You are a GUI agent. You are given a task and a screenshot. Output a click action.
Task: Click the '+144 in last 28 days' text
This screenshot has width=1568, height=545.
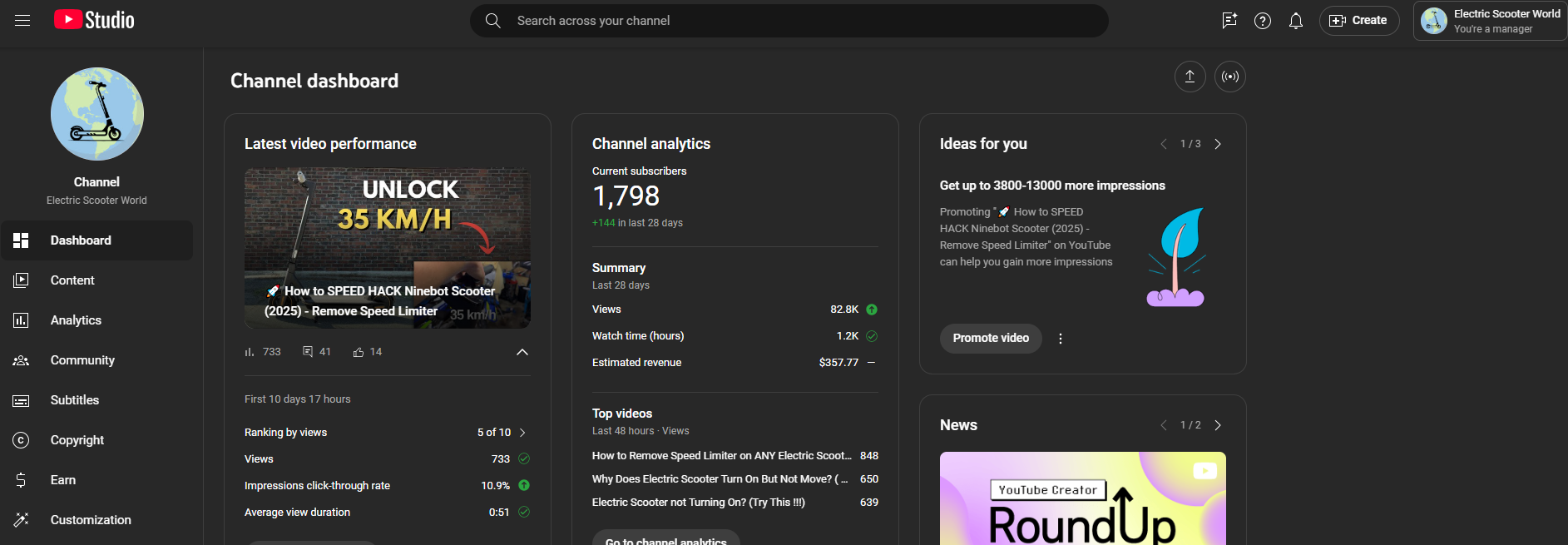tap(637, 223)
